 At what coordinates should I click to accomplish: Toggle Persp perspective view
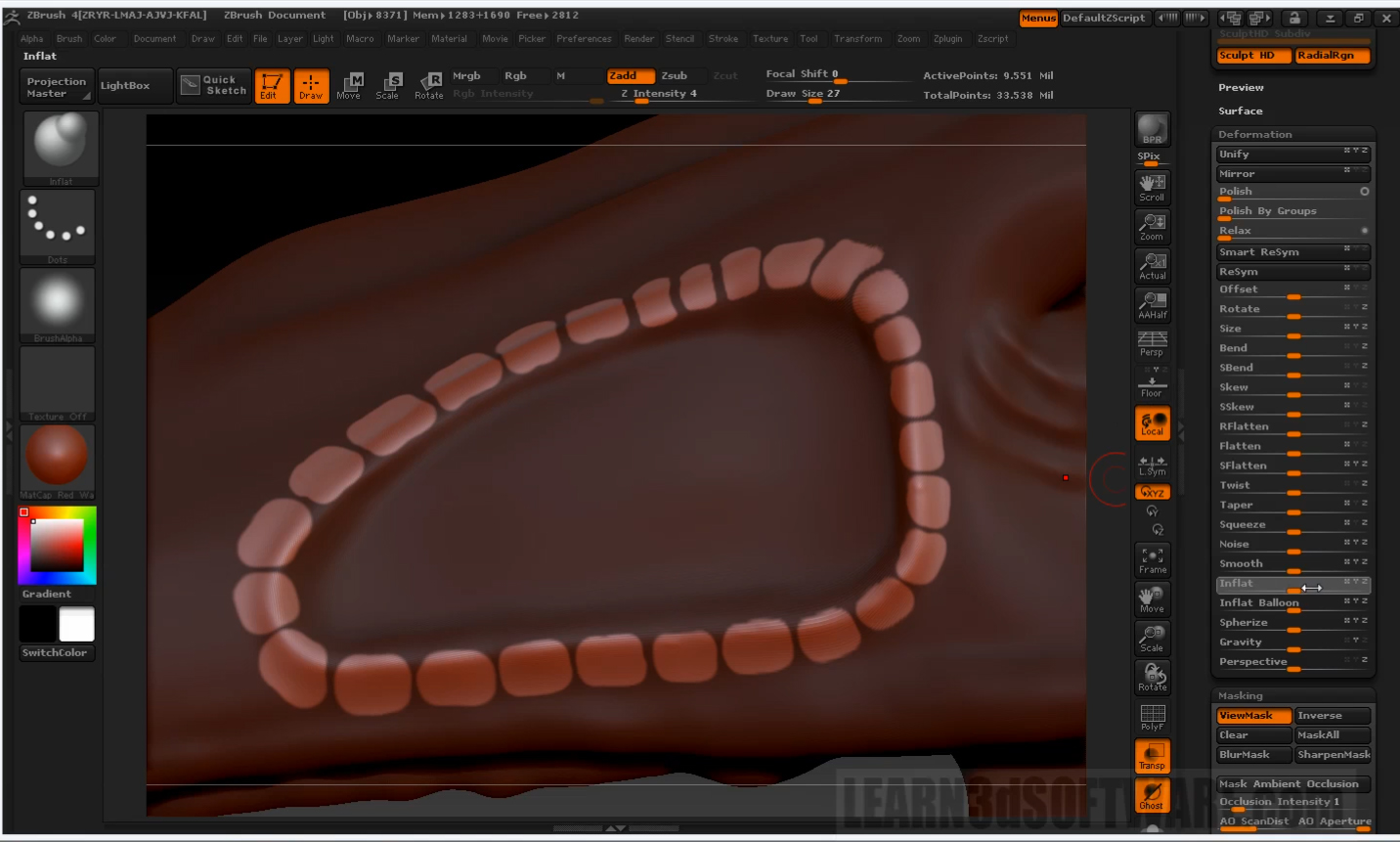(1152, 343)
